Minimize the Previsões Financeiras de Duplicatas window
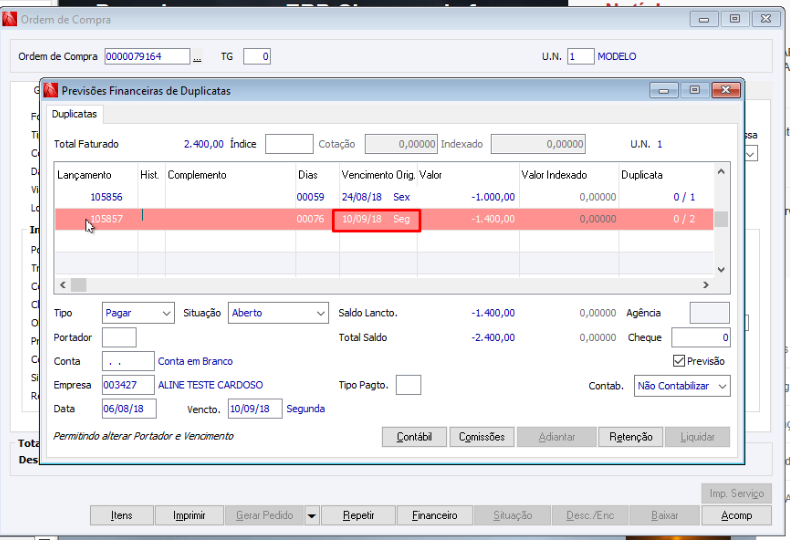Image resolution: width=790 pixels, height=540 pixels. tap(664, 90)
